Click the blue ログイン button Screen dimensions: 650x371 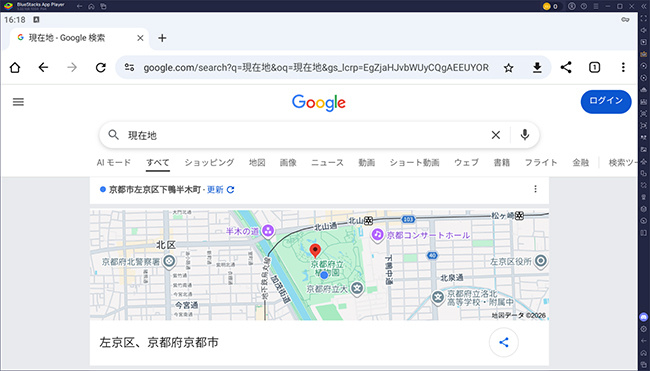pyautogui.click(x=606, y=102)
